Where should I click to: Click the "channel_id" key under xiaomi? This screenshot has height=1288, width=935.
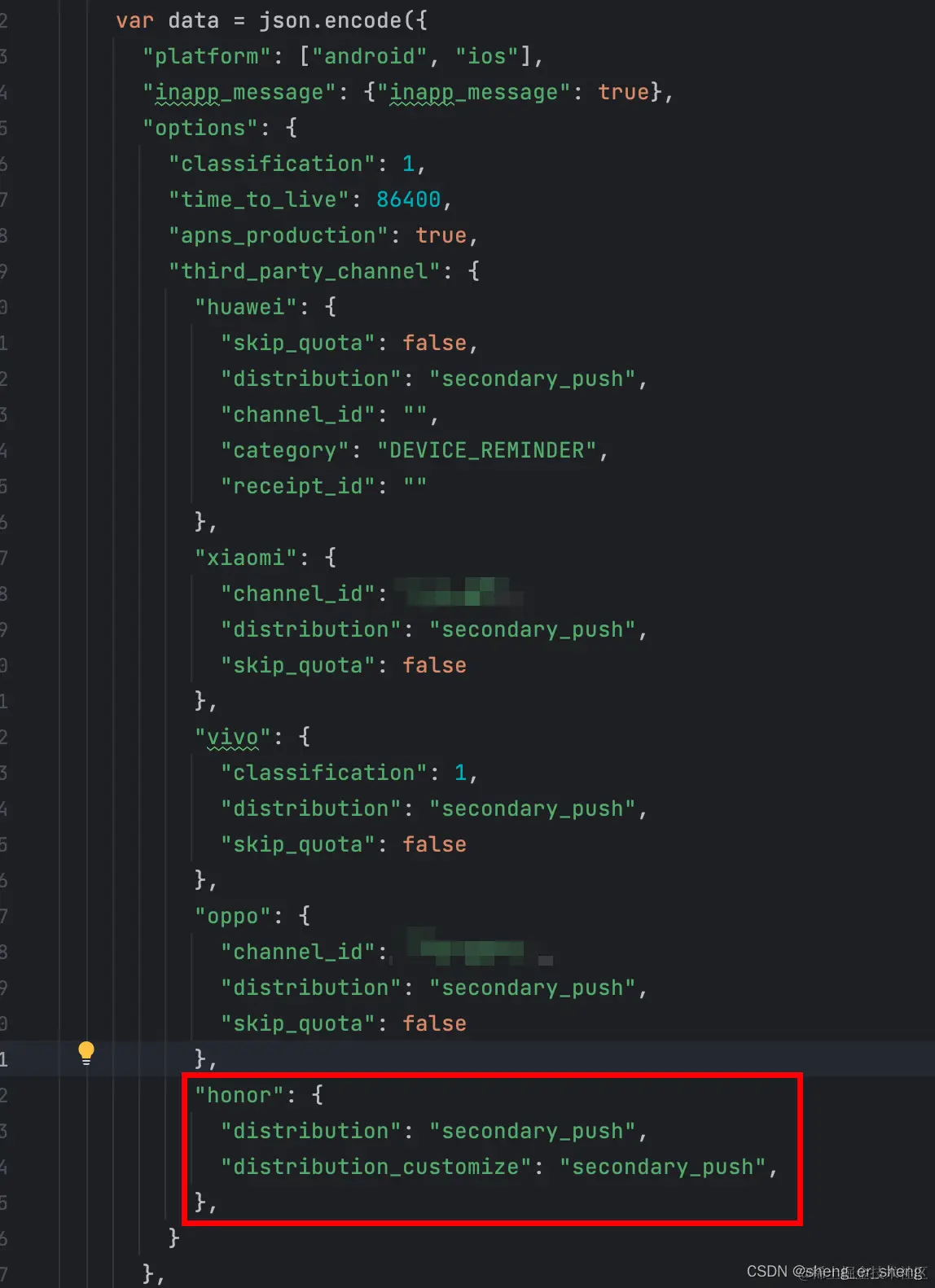click(298, 594)
